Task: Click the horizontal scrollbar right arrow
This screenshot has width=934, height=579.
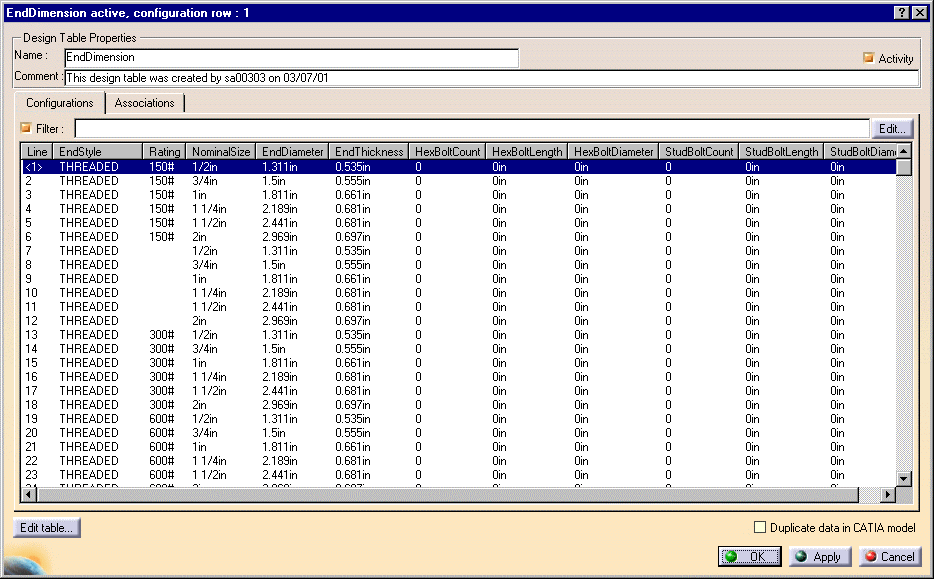Action: click(x=888, y=494)
